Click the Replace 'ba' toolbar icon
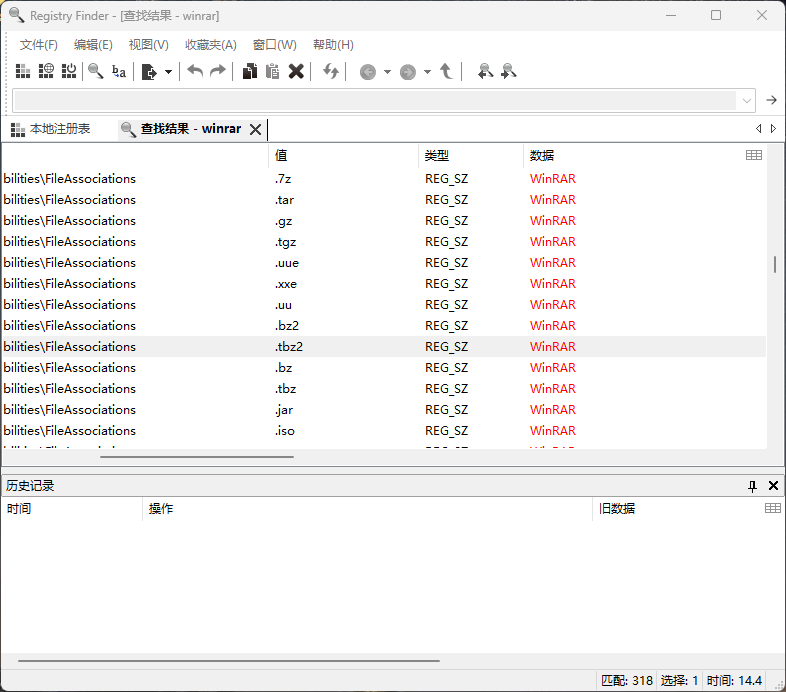The width and height of the screenshot is (786, 692). point(119,71)
